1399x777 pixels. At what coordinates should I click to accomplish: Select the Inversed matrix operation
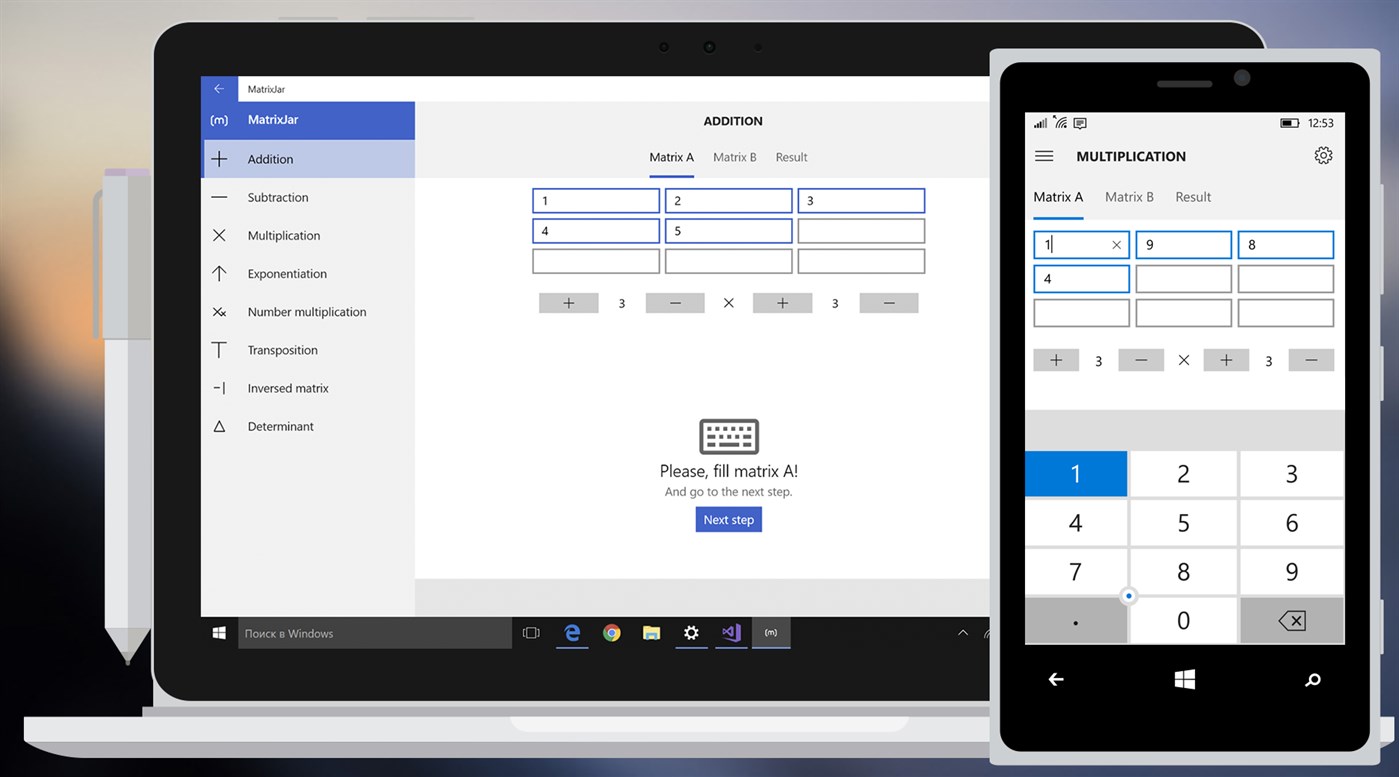click(289, 388)
